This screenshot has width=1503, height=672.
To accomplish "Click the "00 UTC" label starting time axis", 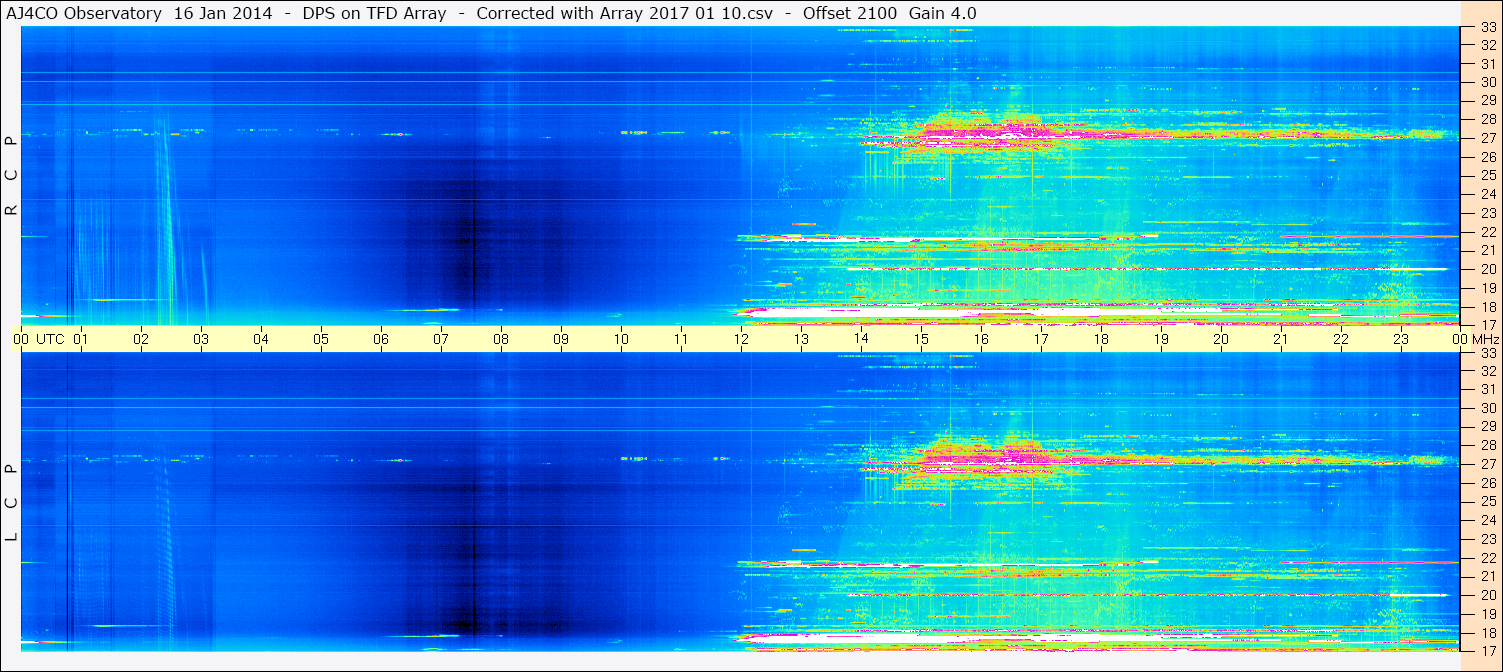I will (x=39, y=339).
